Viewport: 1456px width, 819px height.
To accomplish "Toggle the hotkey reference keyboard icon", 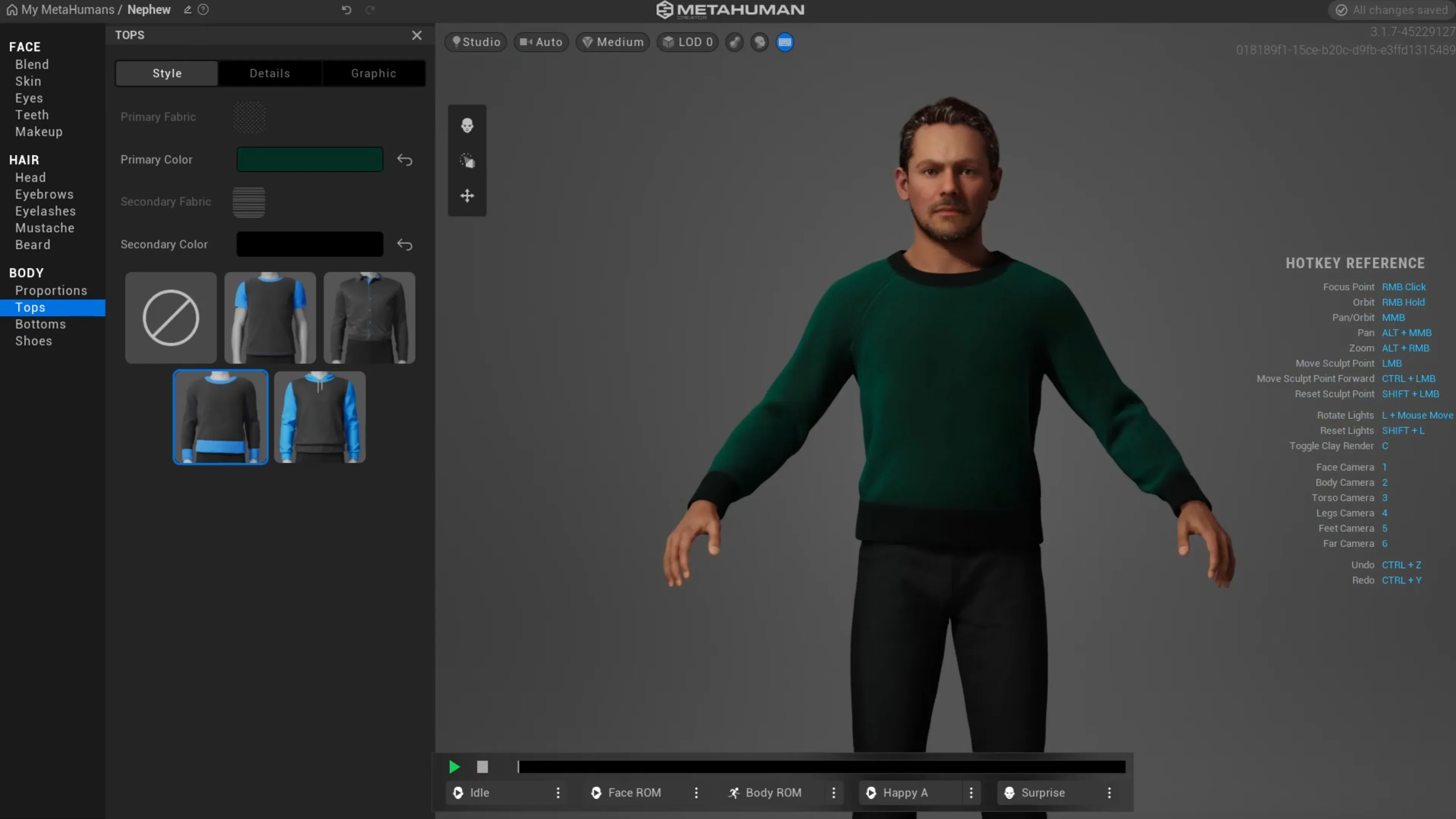I will click(785, 42).
